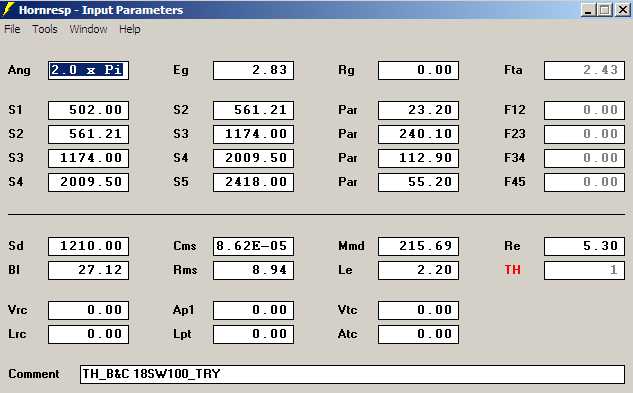Viewport: 633px width, 393px height.
Task: Click the Eg input field with 2.83
Action: [x=253, y=70]
